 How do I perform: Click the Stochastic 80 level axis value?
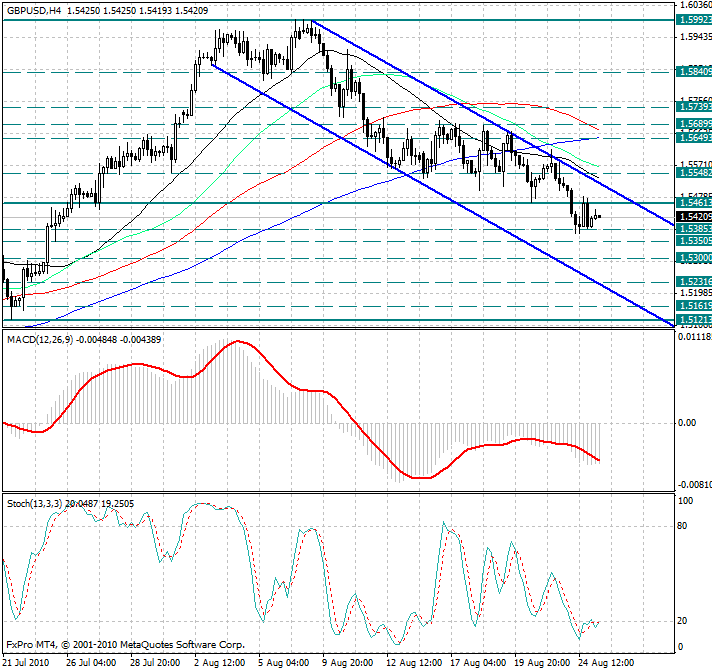(x=682, y=526)
